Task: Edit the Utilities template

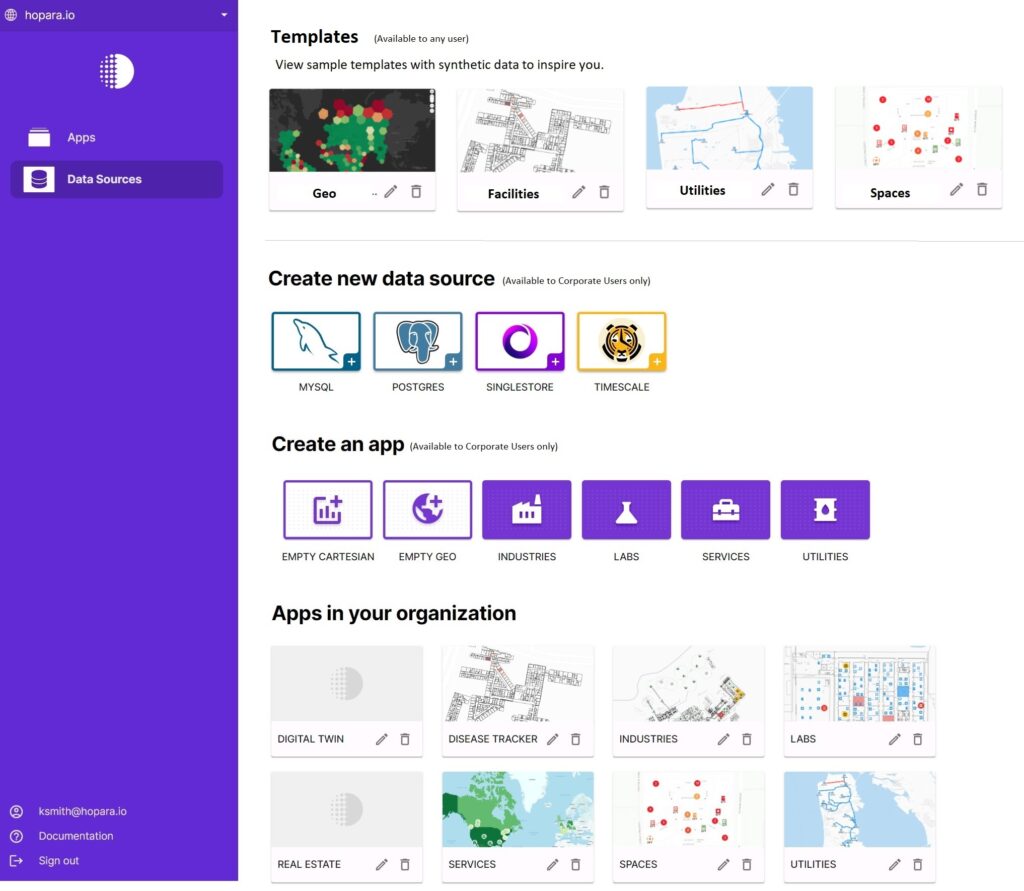Action: pyautogui.click(x=768, y=189)
